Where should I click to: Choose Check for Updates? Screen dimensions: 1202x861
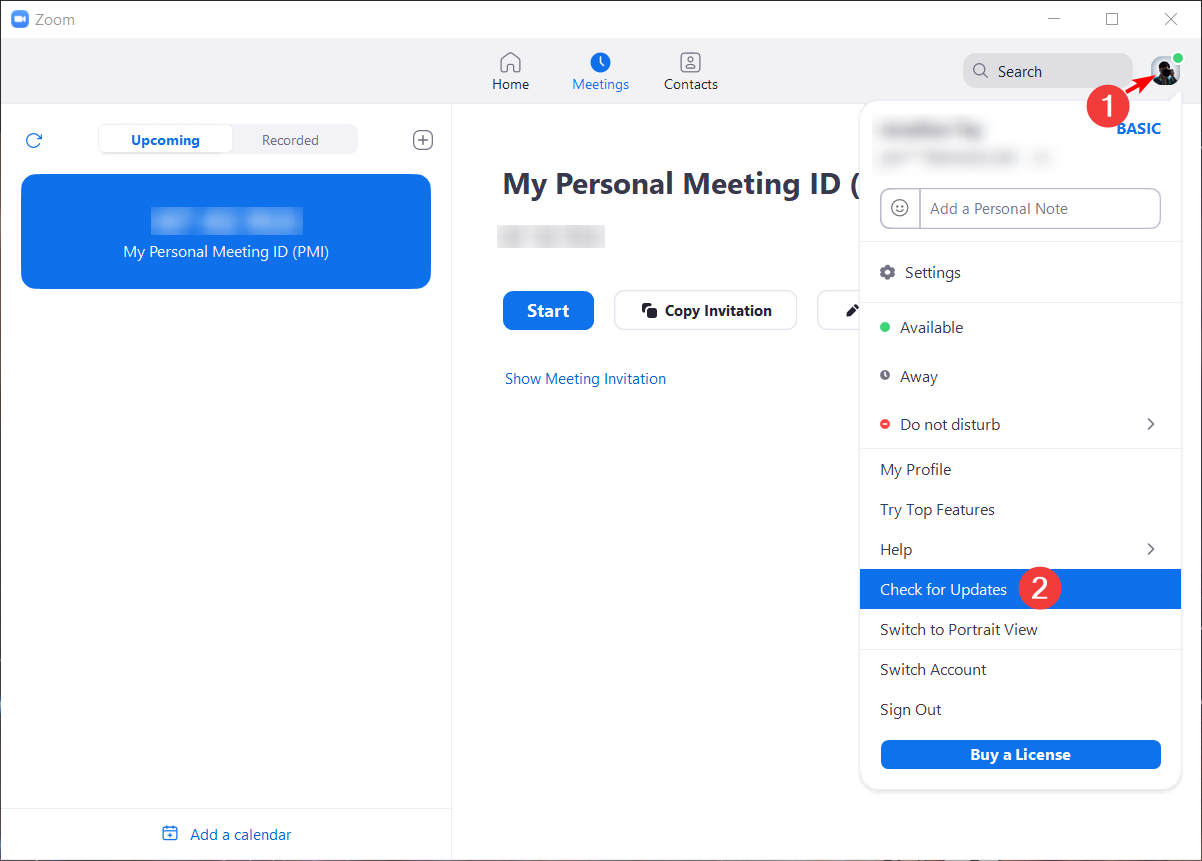point(1020,589)
